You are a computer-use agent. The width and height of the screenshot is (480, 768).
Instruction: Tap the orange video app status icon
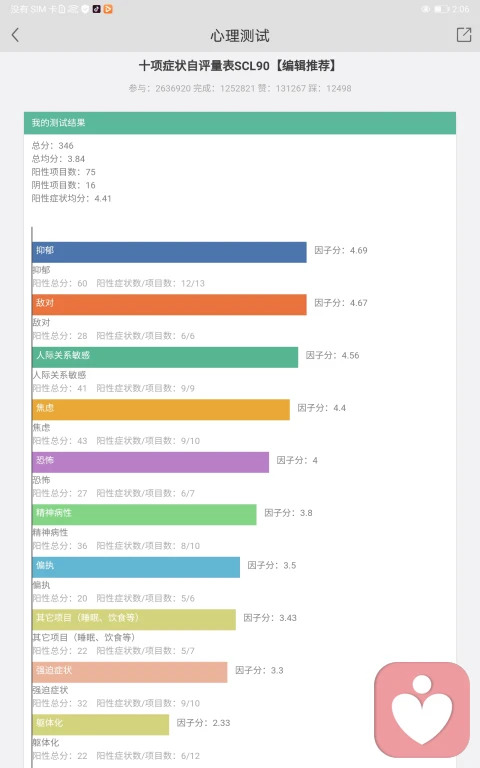tap(108, 9)
